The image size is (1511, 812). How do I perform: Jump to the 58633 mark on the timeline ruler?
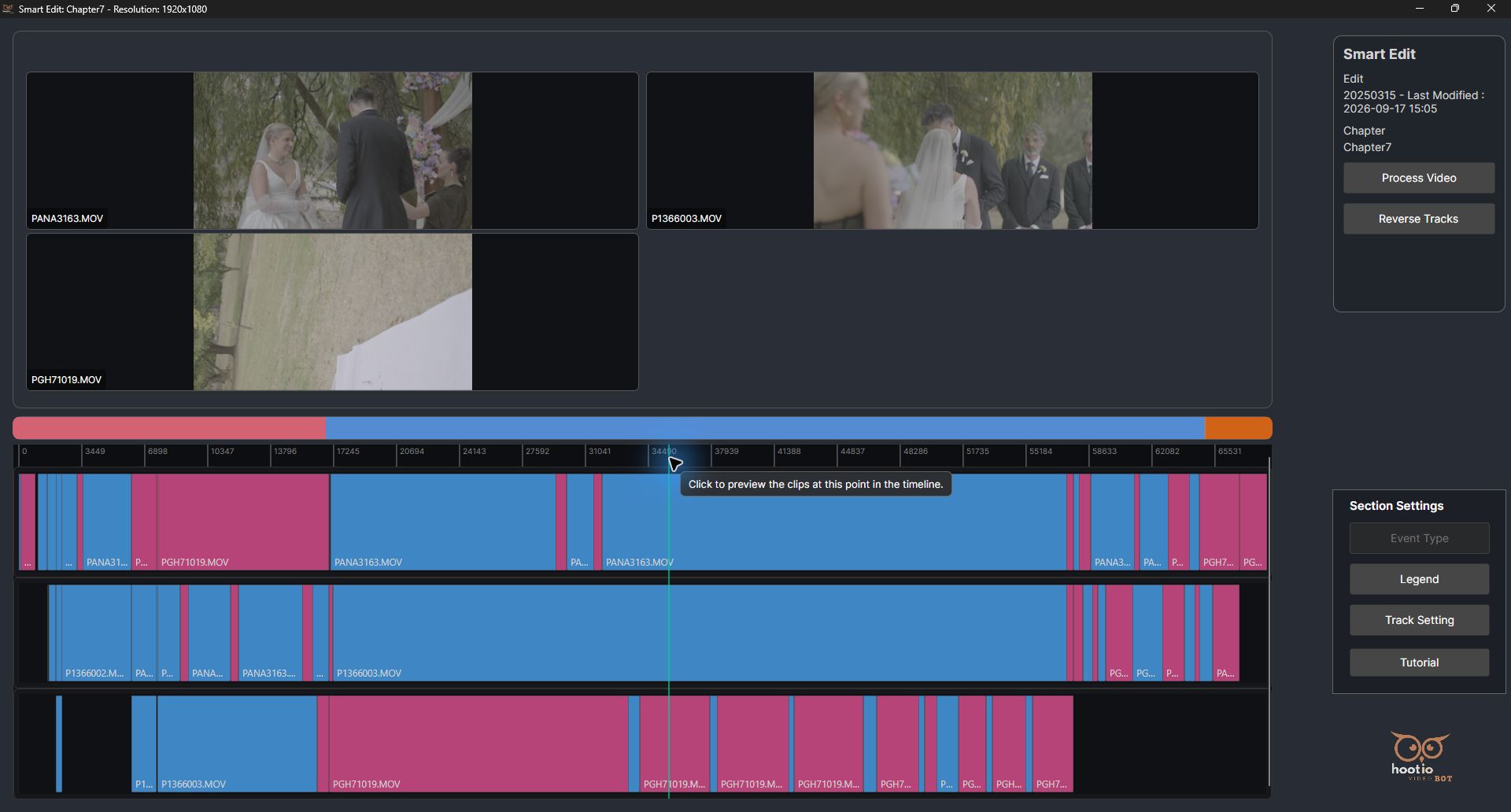1104,452
